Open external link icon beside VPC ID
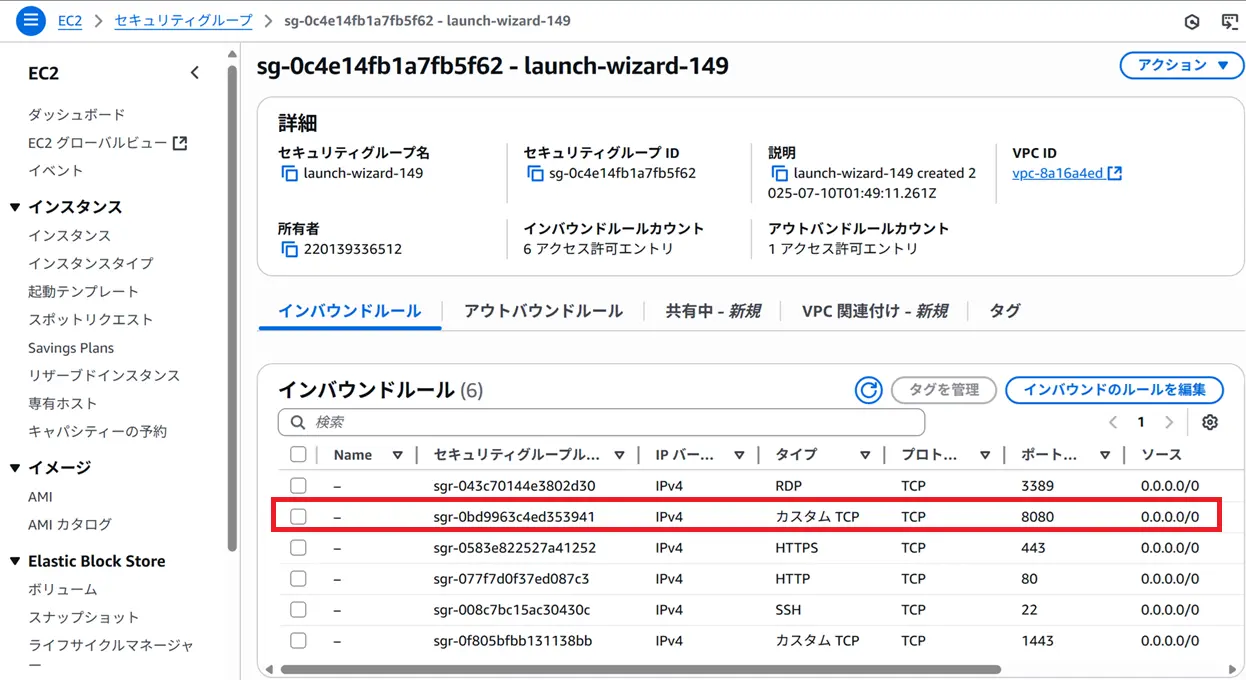1246x680 pixels. click(1115, 174)
